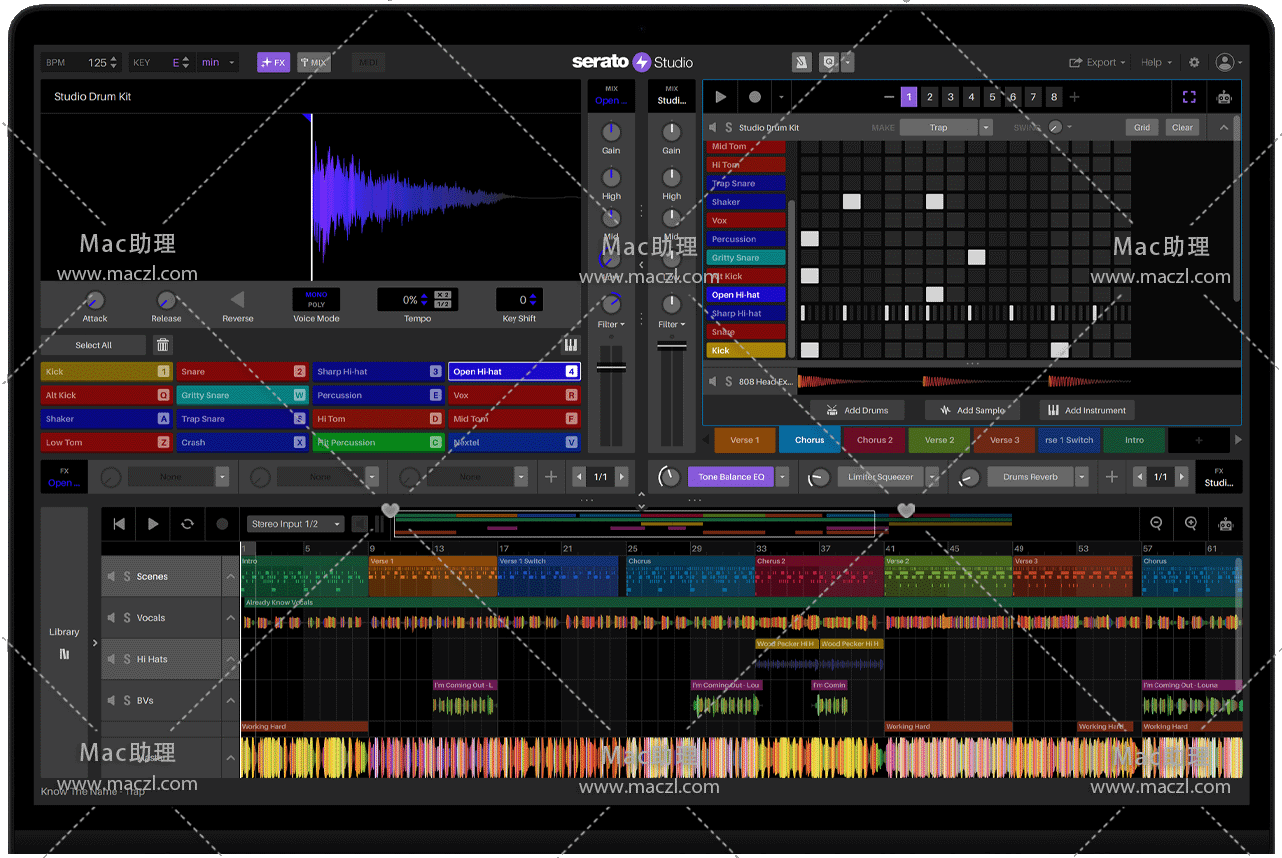This screenshot has height=858, width=1282.
Task: Toggle the FX button in top bar
Action: tap(273, 62)
